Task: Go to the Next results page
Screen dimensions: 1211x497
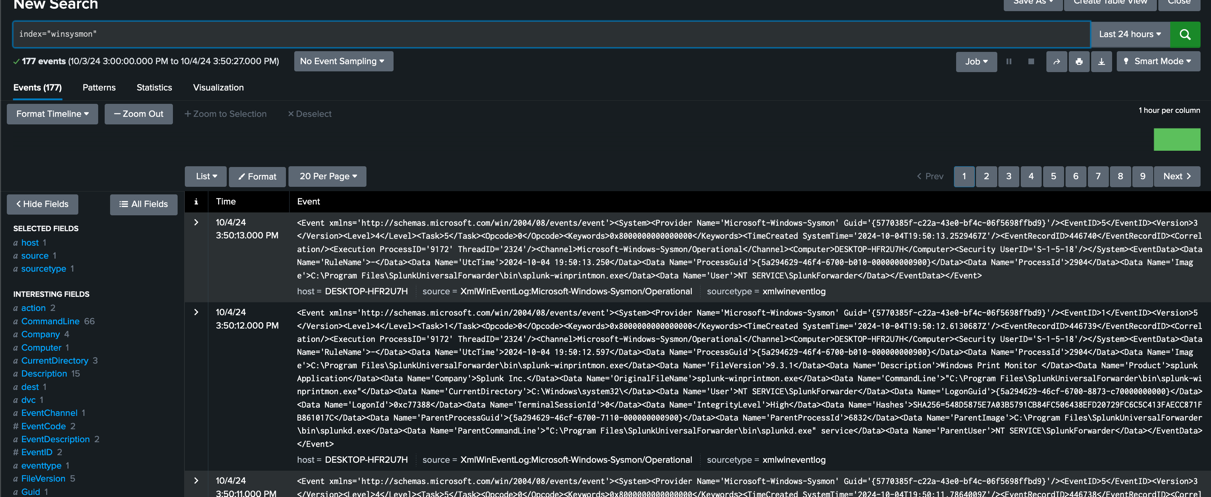Action: coord(1177,176)
